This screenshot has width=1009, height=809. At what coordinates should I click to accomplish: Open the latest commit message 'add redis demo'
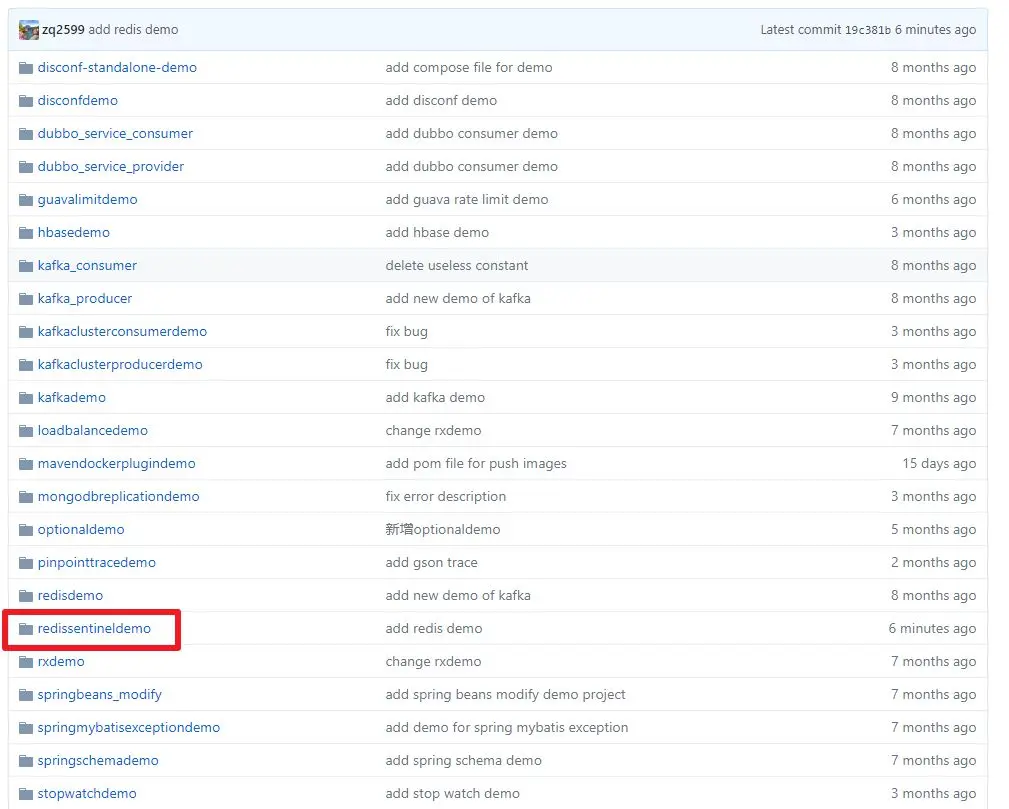(x=133, y=30)
